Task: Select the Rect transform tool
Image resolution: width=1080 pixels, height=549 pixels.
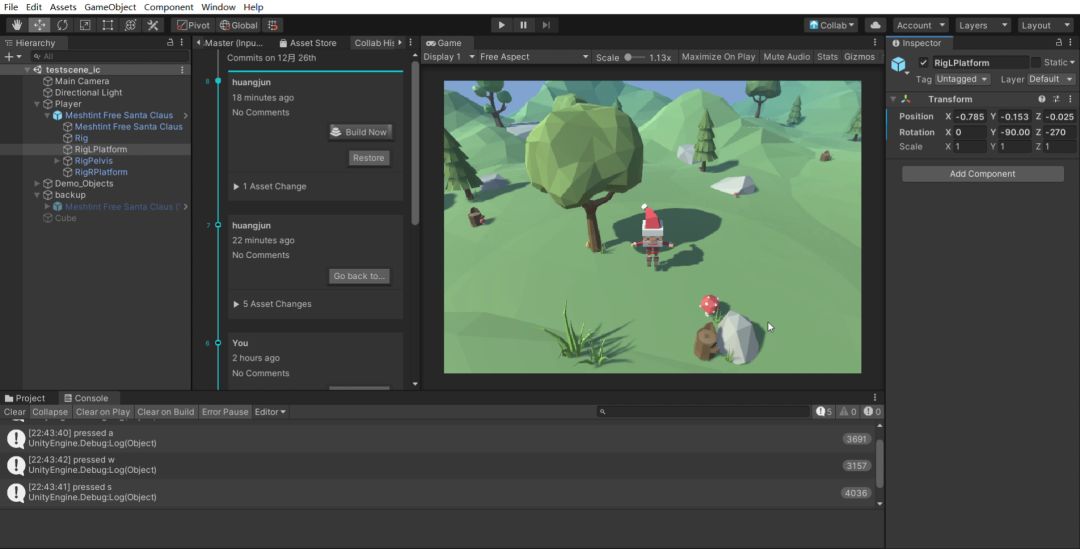Action: 108,25
